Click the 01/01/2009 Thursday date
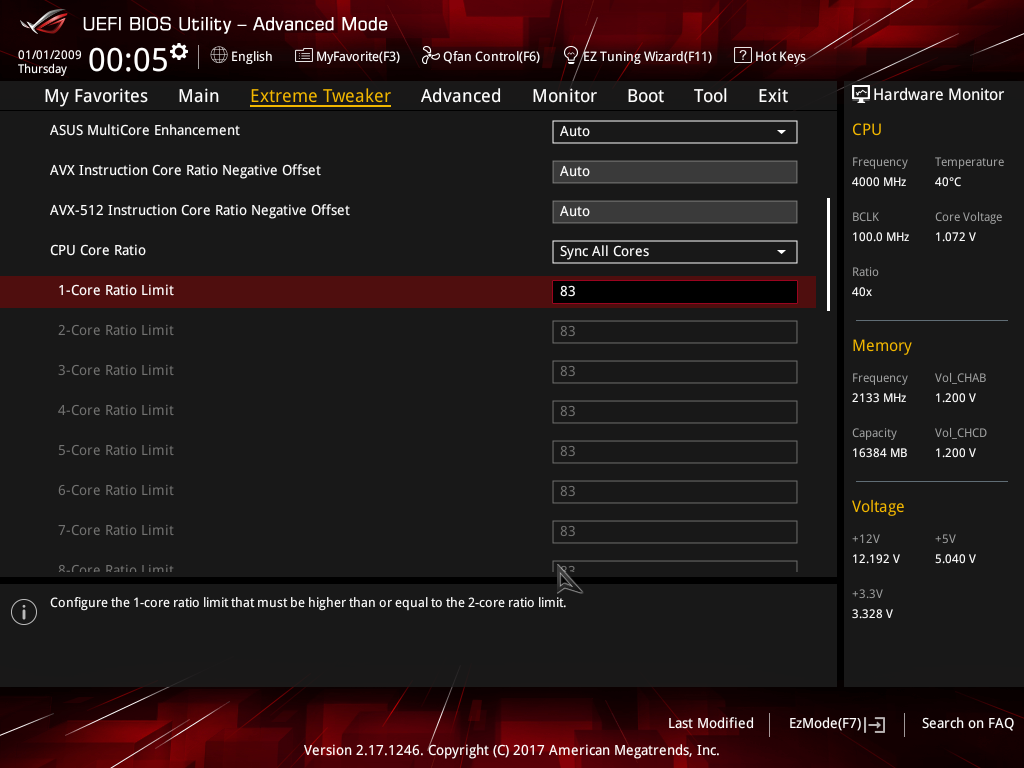This screenshot has width=1024, height=768. point(49,61)
